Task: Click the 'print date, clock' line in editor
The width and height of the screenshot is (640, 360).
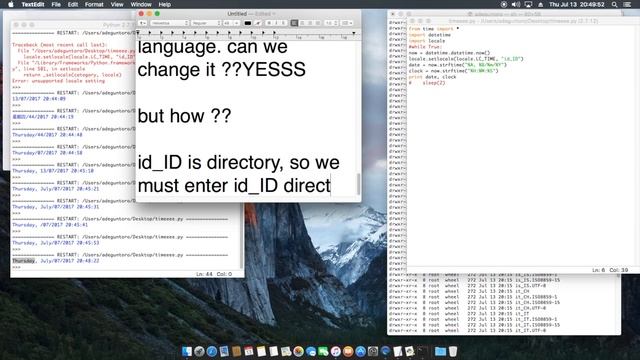Action: tap(432, 77)
